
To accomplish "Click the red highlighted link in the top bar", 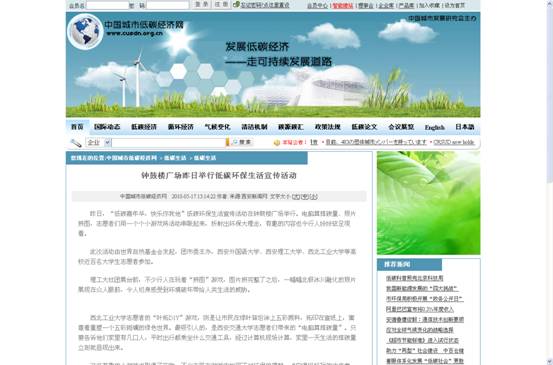I will [342, 5].
